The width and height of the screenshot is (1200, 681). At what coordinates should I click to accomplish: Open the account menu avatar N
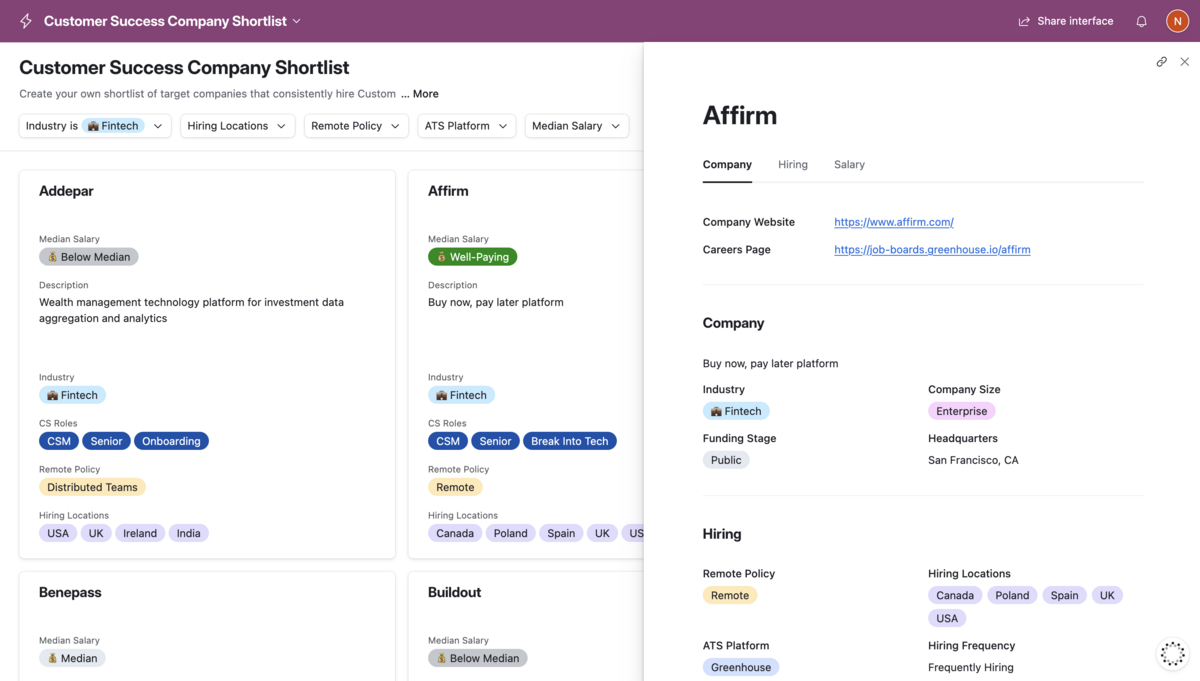point(1177,20)
